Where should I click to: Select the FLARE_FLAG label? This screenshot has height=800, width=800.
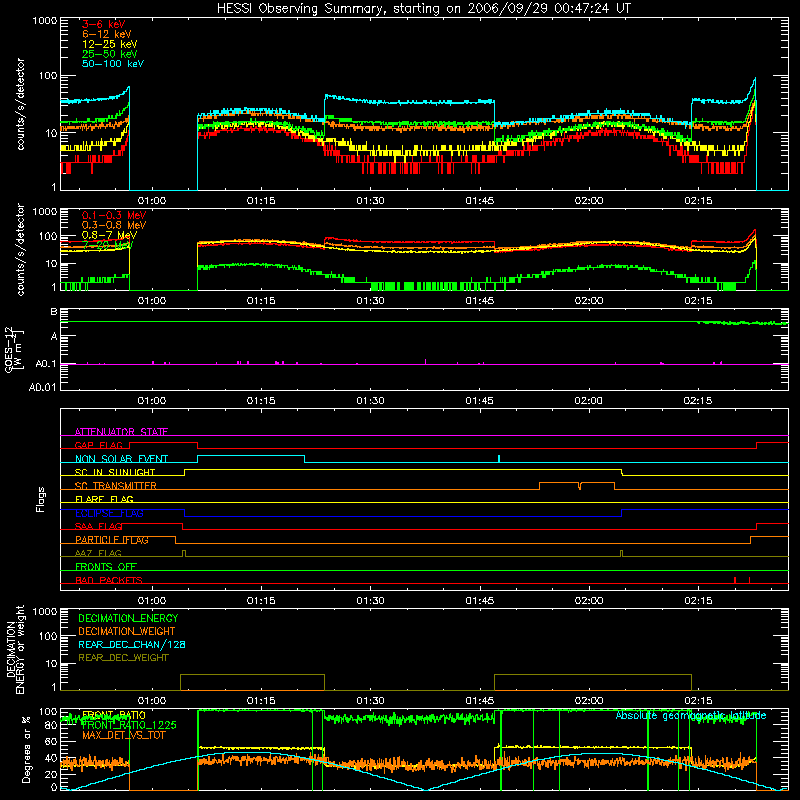(x=104, y=499)
